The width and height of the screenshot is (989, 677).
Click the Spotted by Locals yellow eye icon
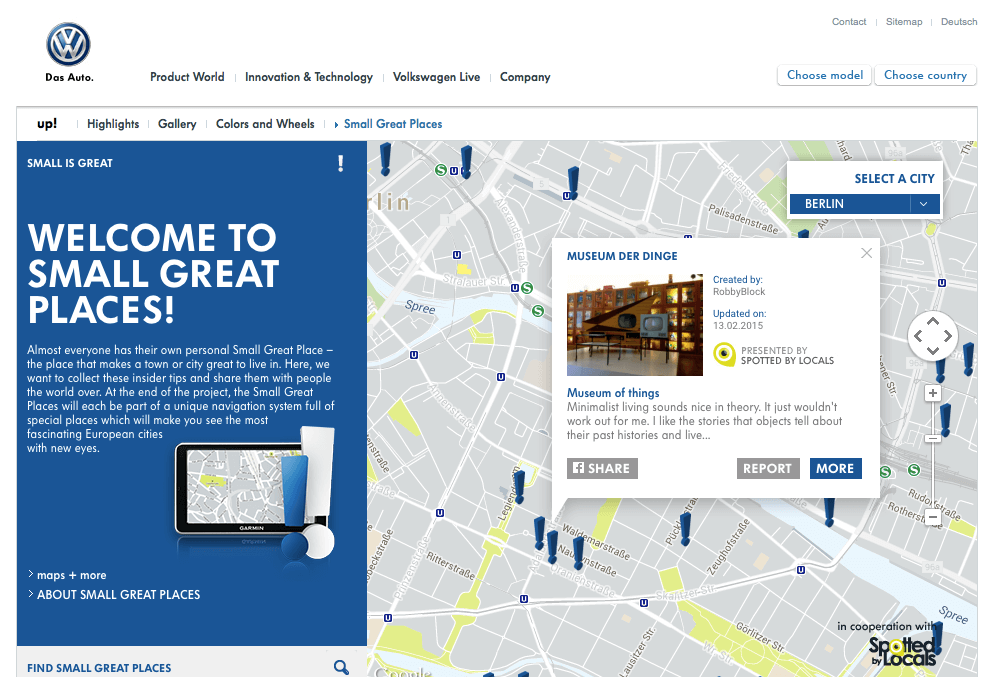(724, 355)
